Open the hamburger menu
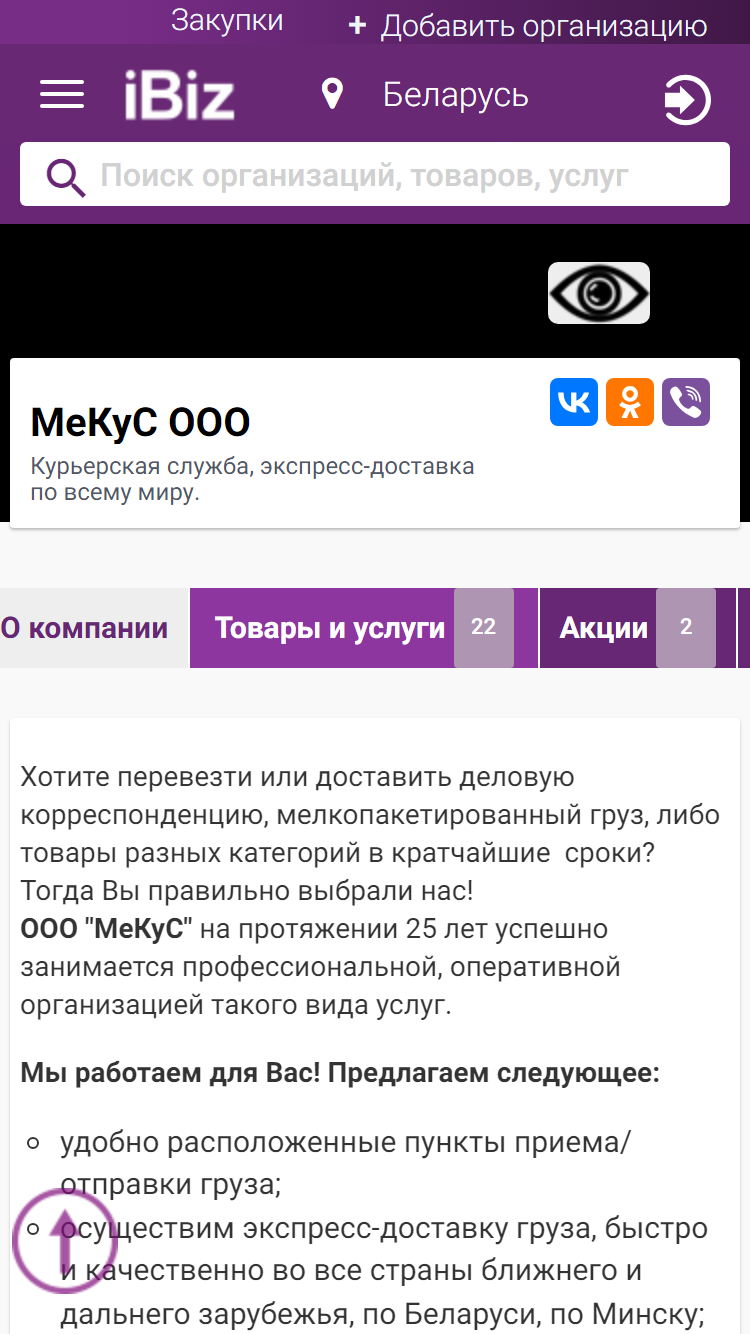 [62, 95]
